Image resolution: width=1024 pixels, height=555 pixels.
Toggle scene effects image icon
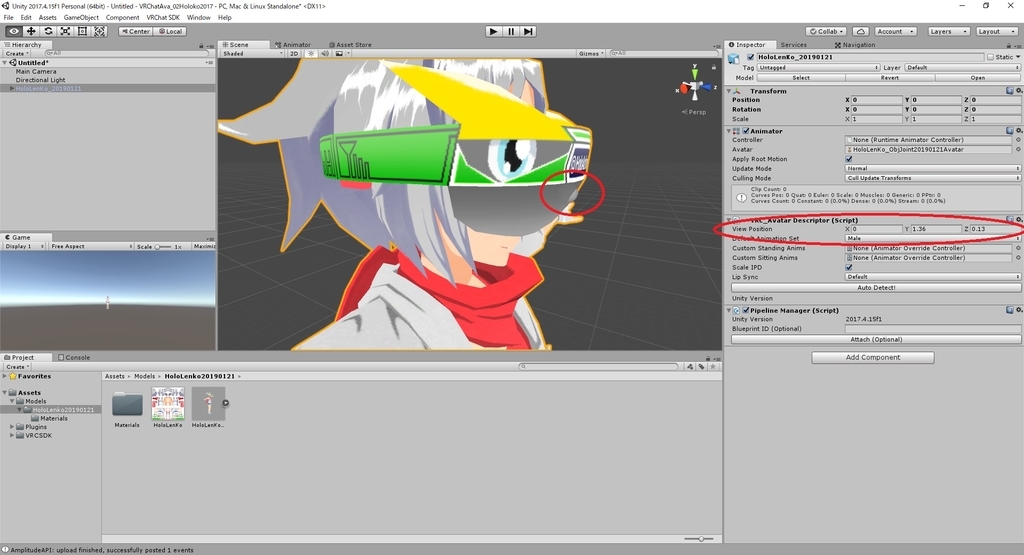tap(339, 54)
